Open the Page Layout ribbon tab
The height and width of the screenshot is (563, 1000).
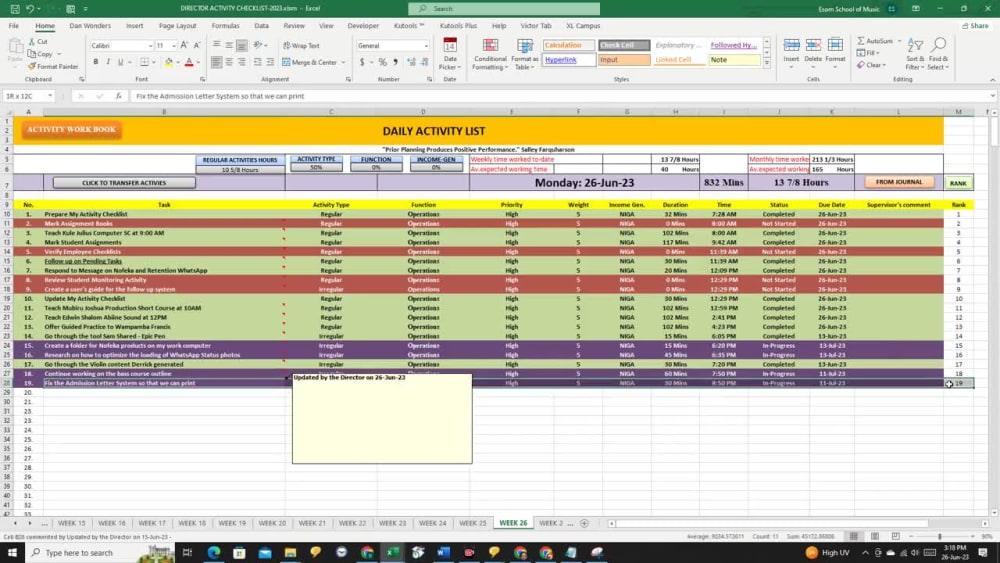[177, 26]
